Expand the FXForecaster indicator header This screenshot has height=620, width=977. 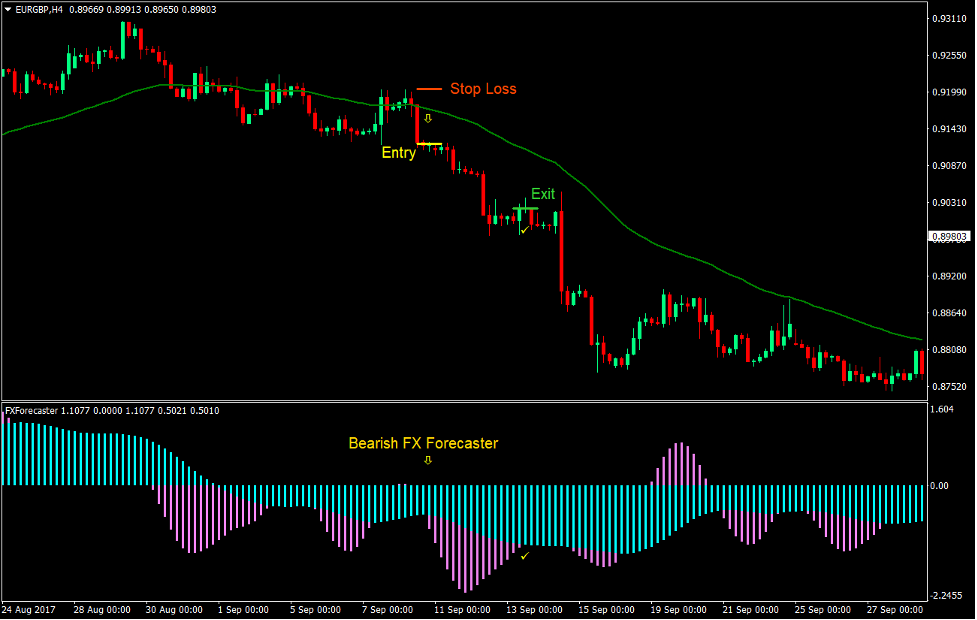(32, 409)
